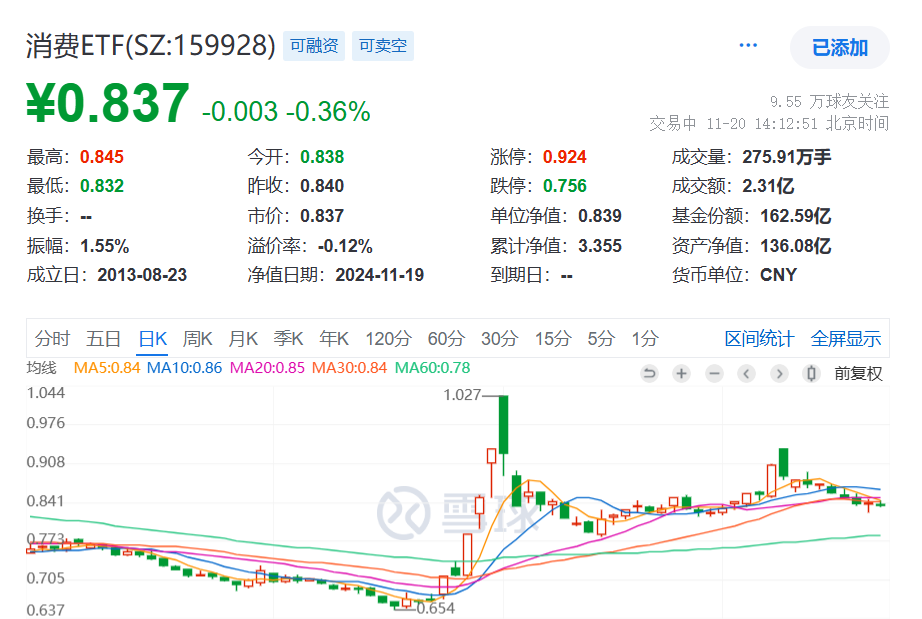The width and height of the screenshot is (922, 619).
Task: Select the 周K chart tab
Action: pos(198,339)
